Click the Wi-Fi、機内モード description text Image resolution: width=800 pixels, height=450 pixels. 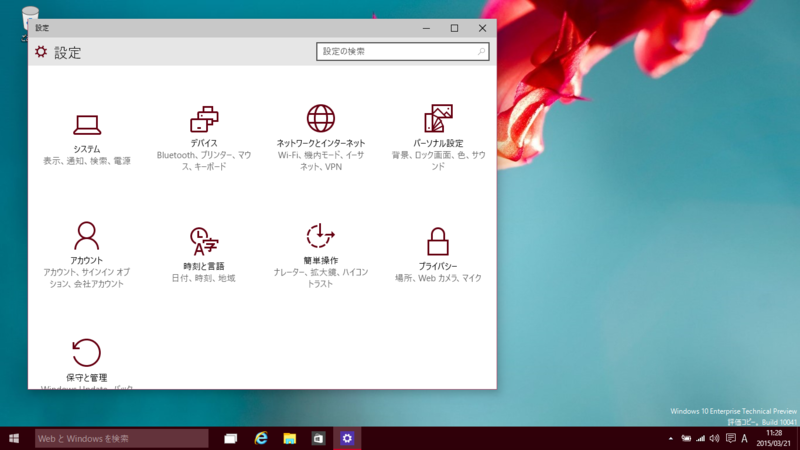[321, 161]
